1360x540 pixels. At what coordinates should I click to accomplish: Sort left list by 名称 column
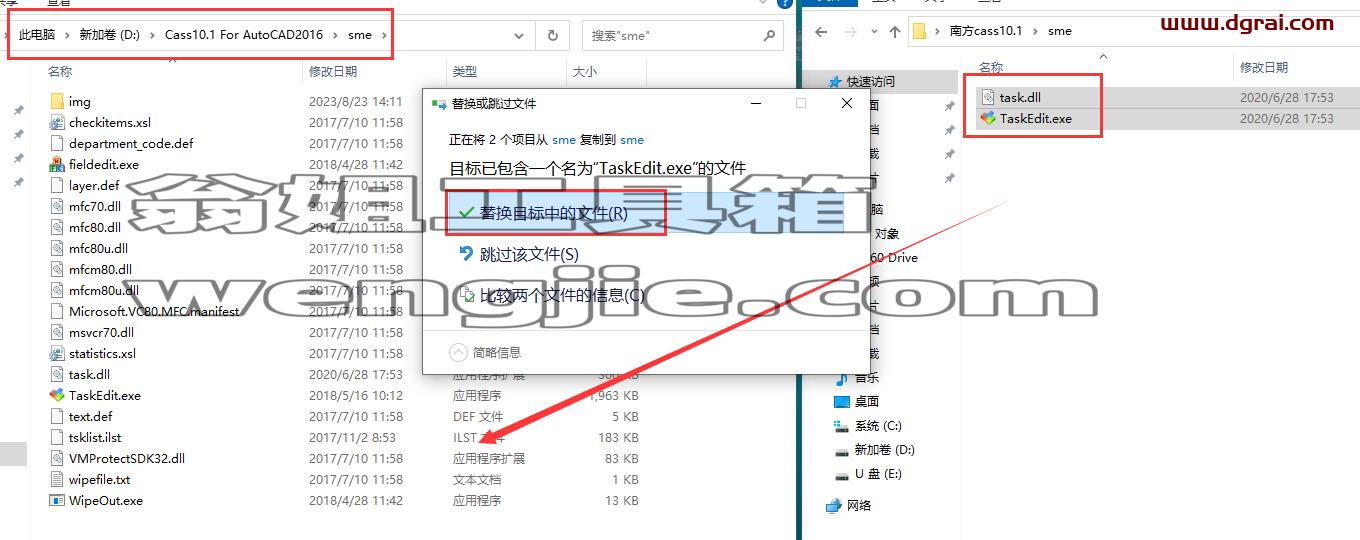point(60,72)
